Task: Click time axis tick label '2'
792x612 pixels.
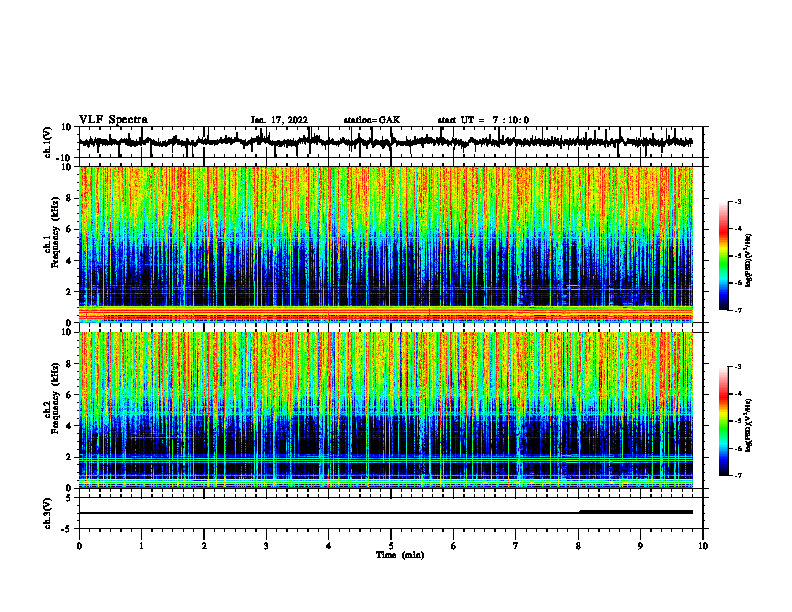Action: [204, 546]
